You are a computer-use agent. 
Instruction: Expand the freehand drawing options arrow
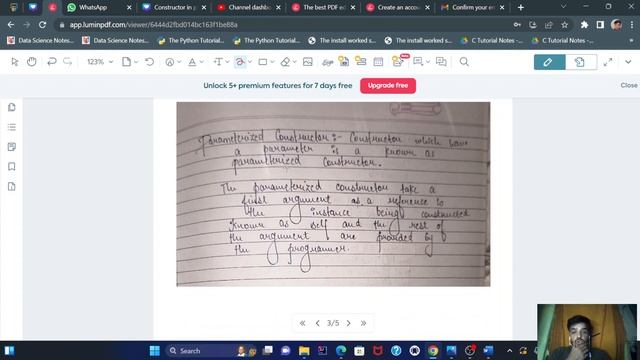tap(250, 62)
